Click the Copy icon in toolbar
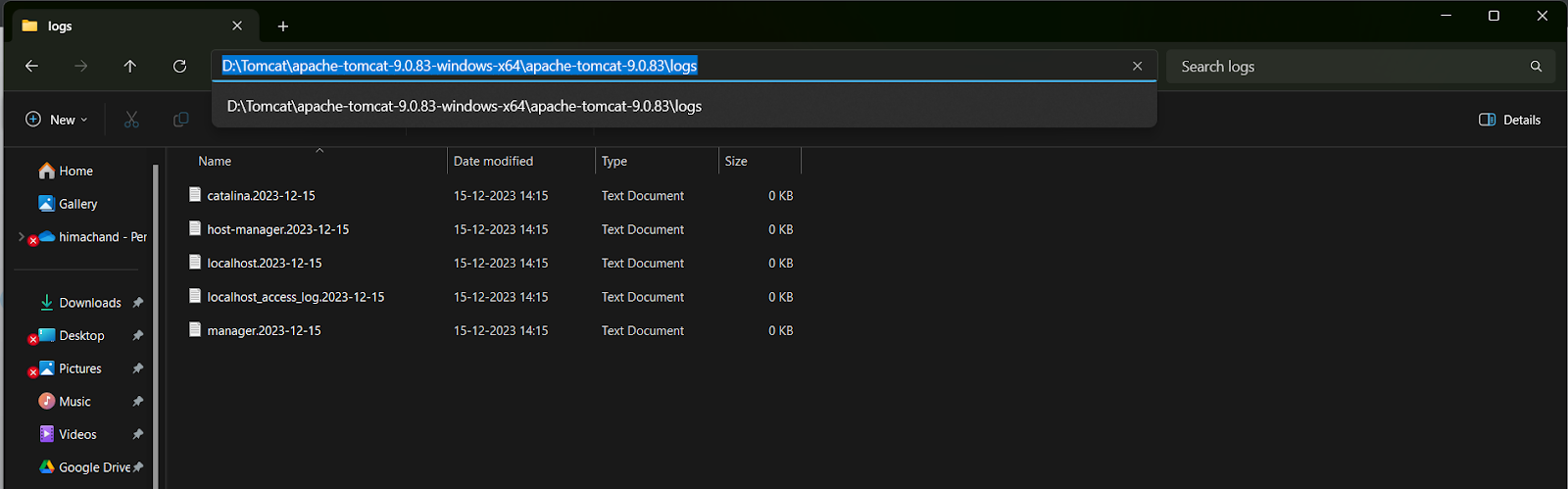Viewport: 1568px width, 489px height. point(180,120)
